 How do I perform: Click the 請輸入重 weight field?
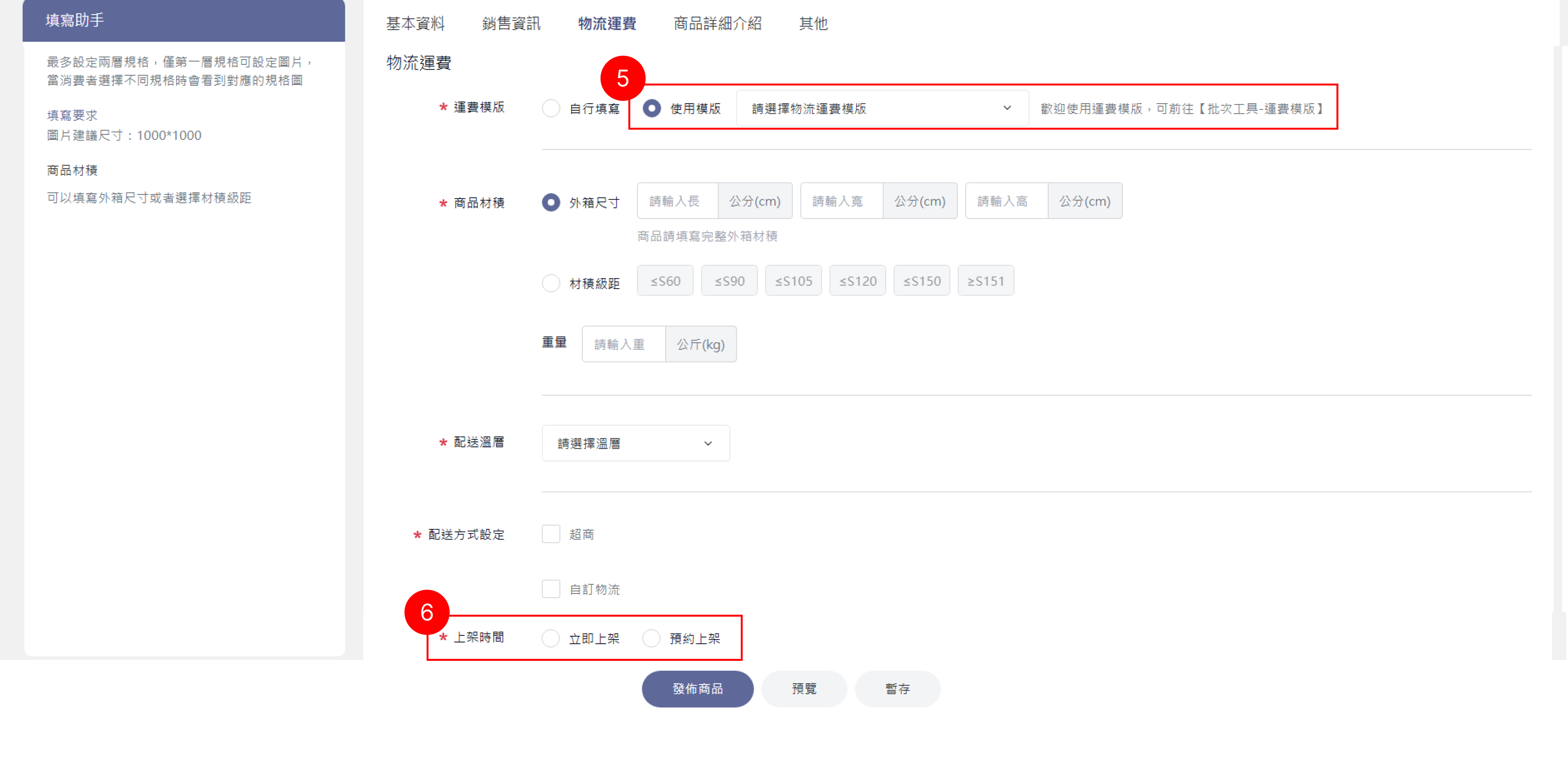coord(623,344)
